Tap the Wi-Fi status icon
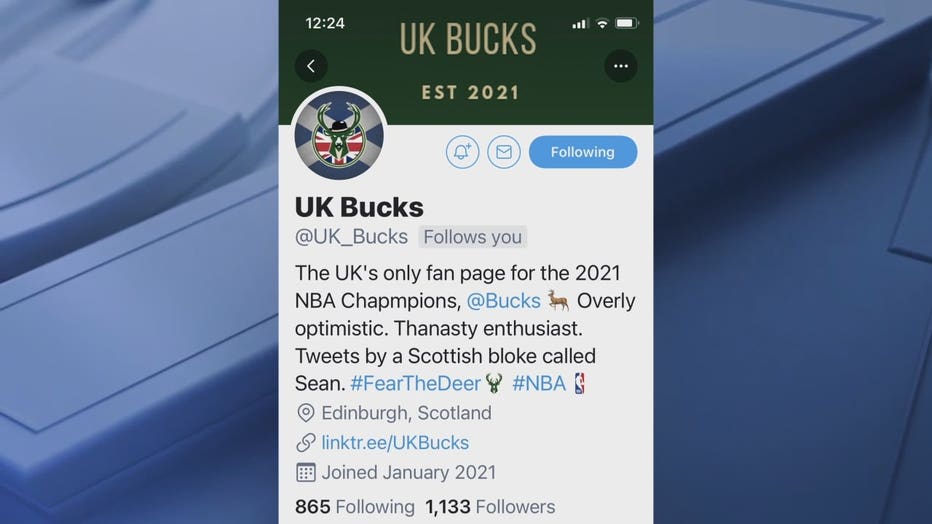 602,23
